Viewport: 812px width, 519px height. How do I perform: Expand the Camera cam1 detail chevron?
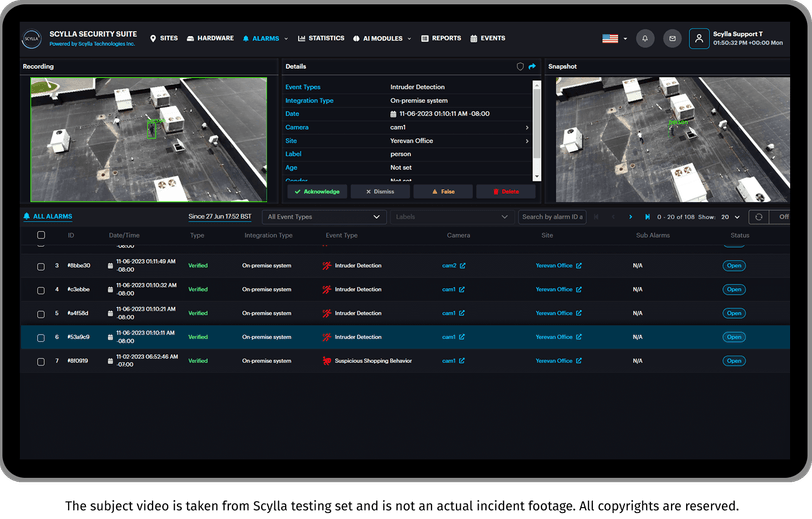(527, 127)
